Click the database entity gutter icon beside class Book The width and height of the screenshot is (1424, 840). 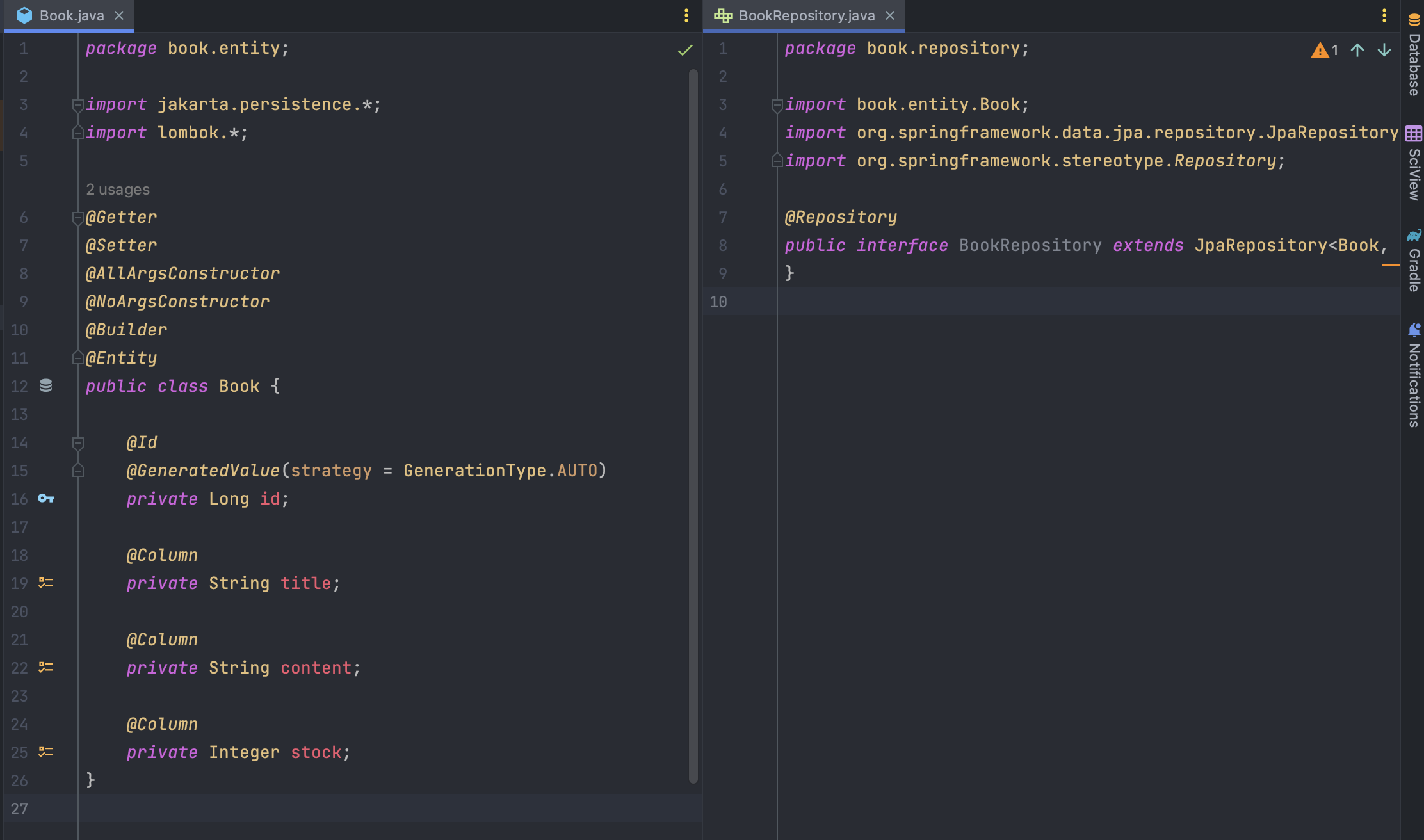click(x=45, y=385)
